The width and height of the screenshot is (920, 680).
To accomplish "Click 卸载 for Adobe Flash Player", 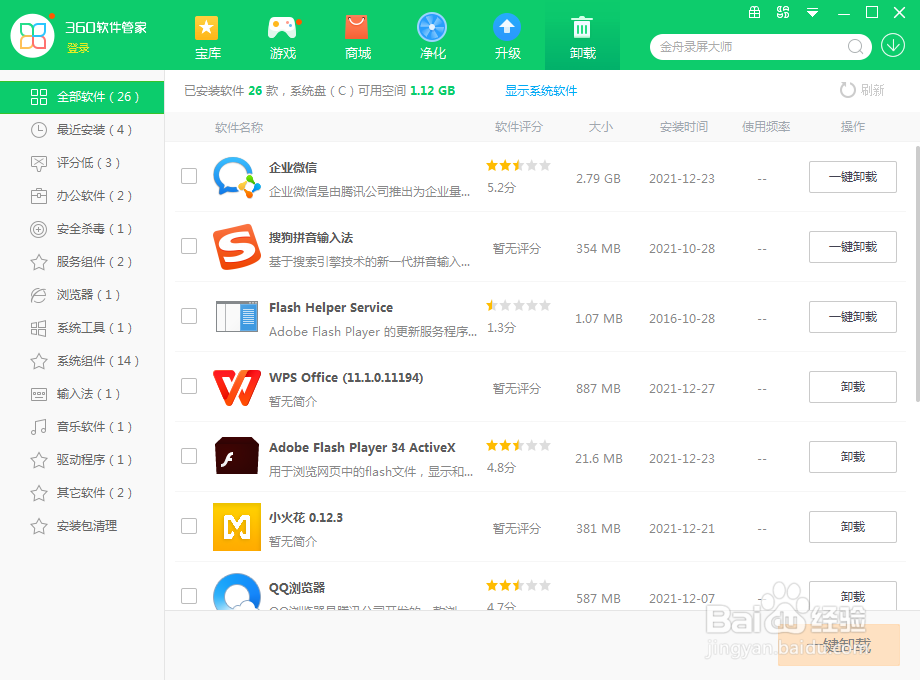I will pyautogui.click(x=853, y=456).
